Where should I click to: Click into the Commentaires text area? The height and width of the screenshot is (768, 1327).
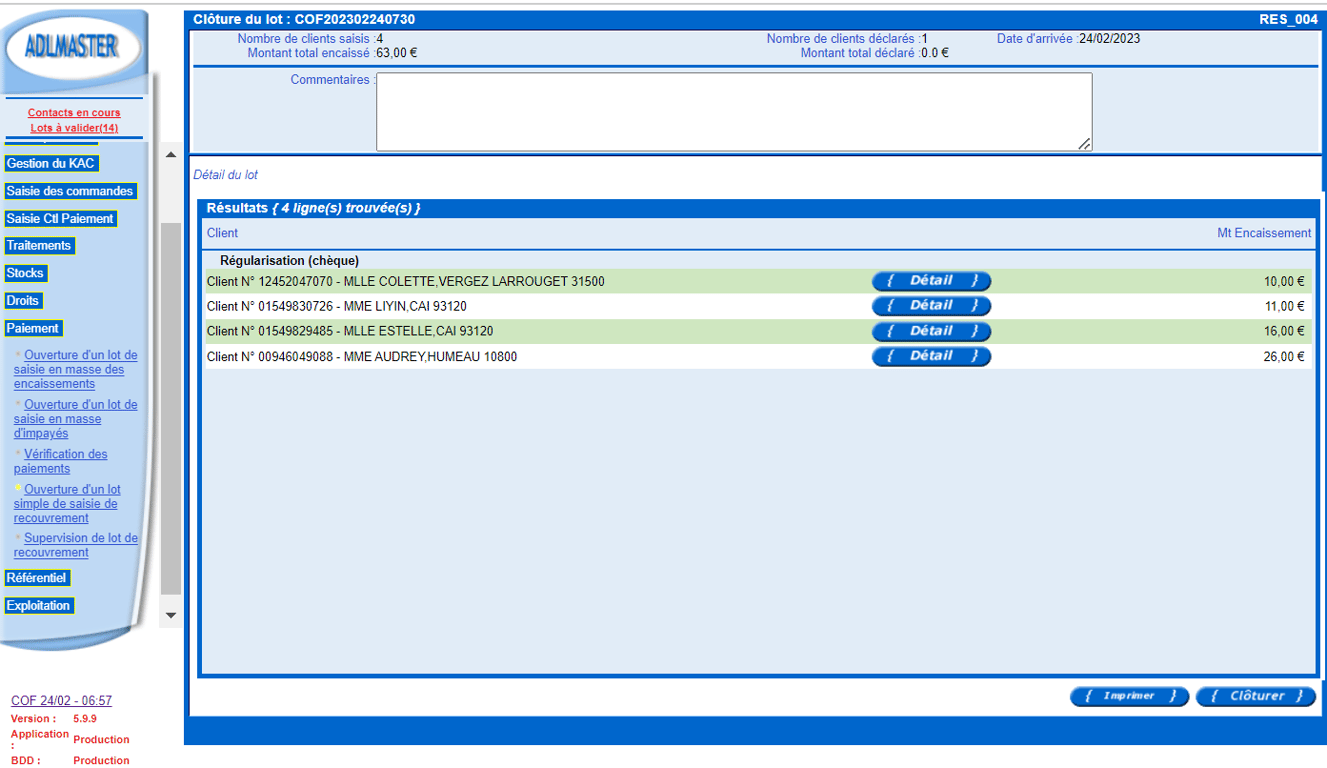tap(734, 112)
